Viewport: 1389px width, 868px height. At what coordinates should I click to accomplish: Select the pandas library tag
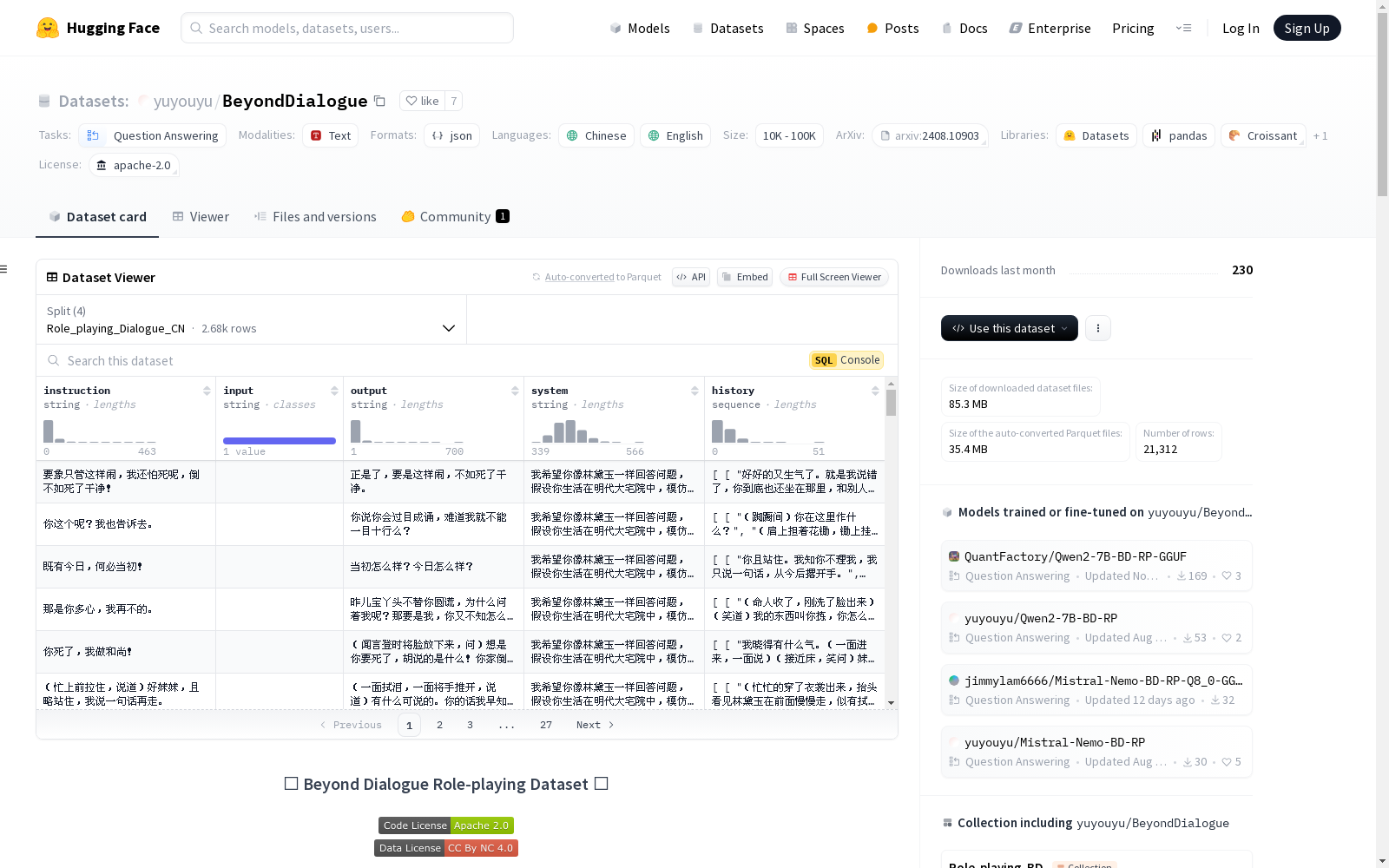(1179, 135)
